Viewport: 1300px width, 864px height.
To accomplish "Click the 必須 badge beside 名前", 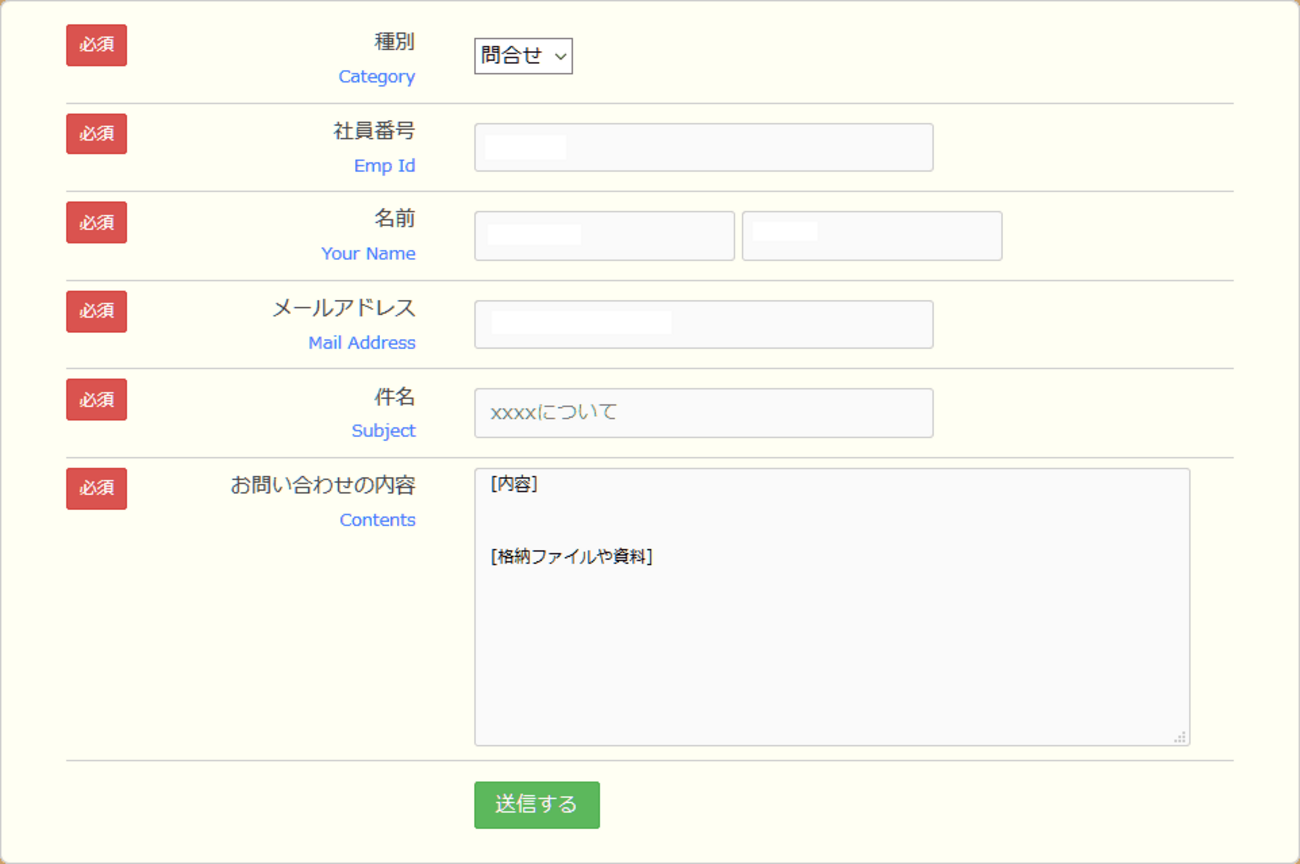I will (97, 223).
